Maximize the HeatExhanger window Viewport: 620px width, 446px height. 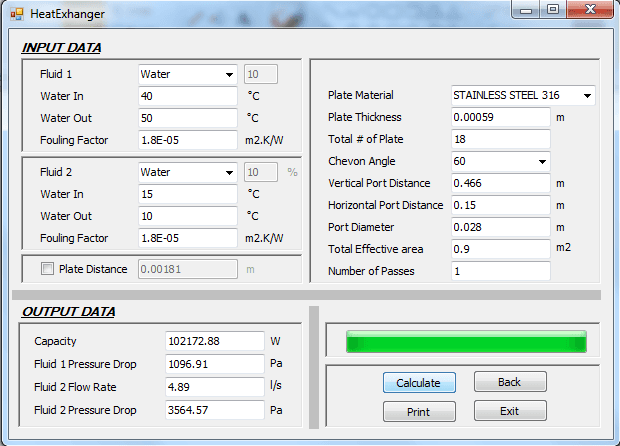(x=553, y=9)
